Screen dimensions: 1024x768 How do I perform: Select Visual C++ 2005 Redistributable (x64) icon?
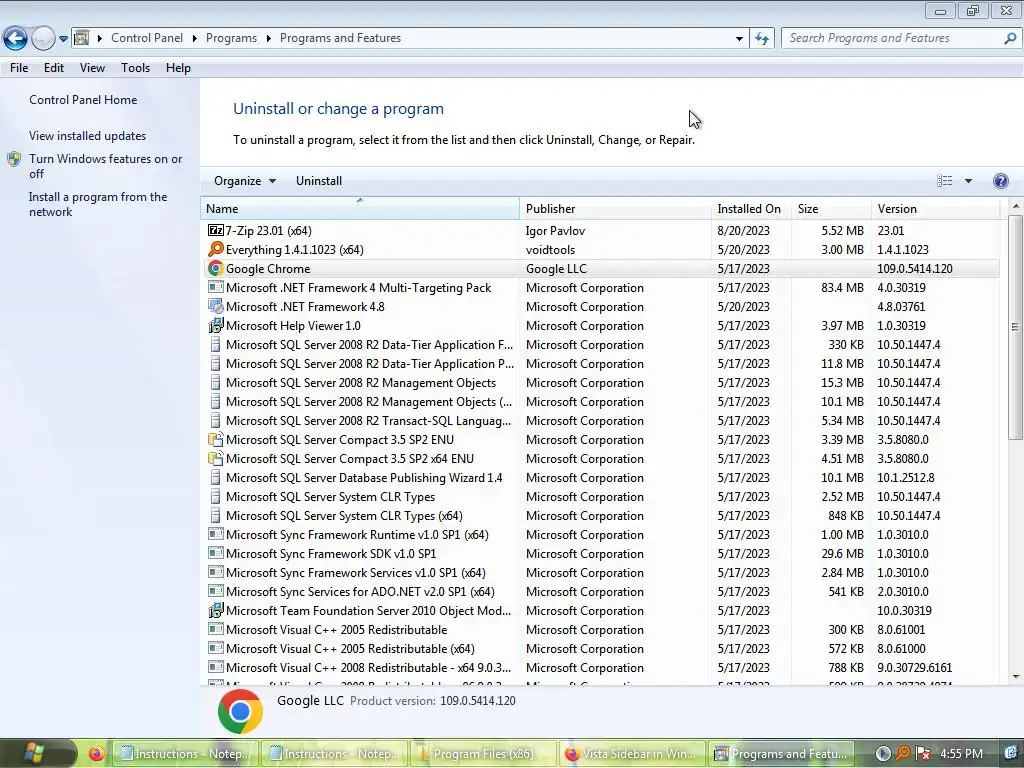tap(216, 648)
